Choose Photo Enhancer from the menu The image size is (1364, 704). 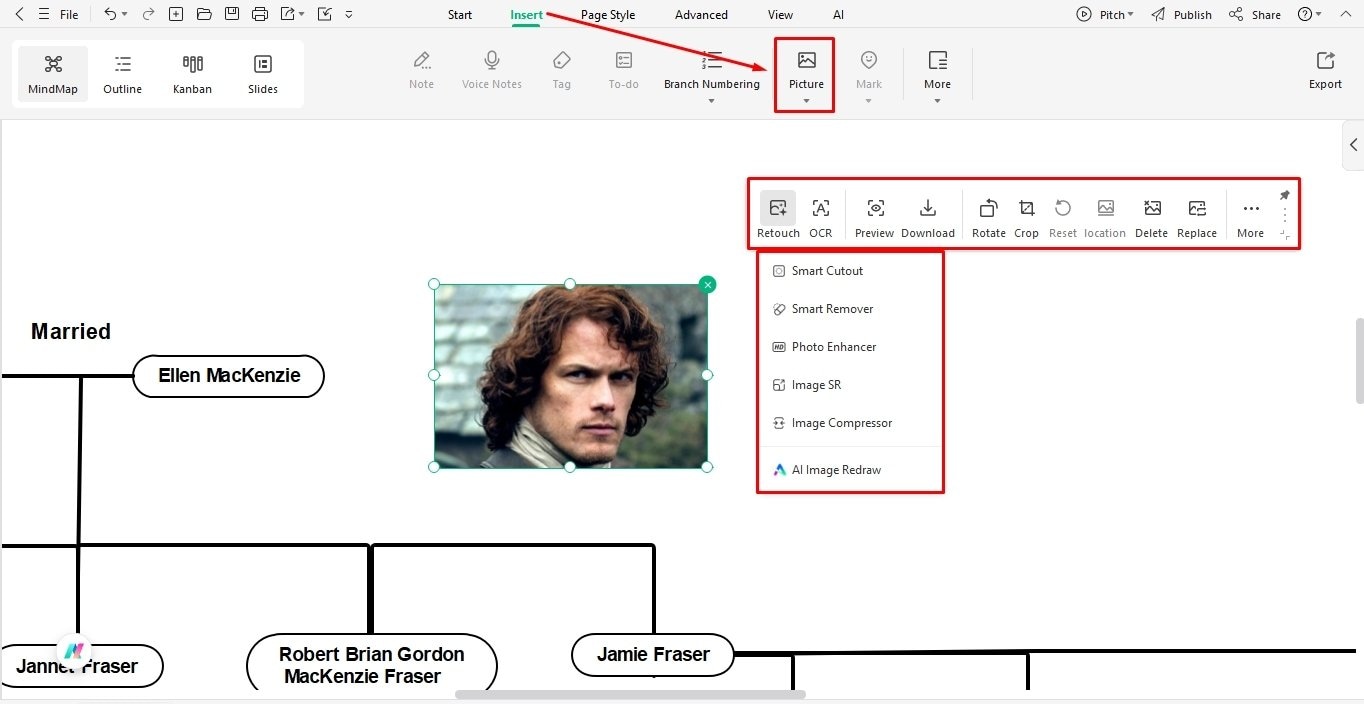point(834,347)
